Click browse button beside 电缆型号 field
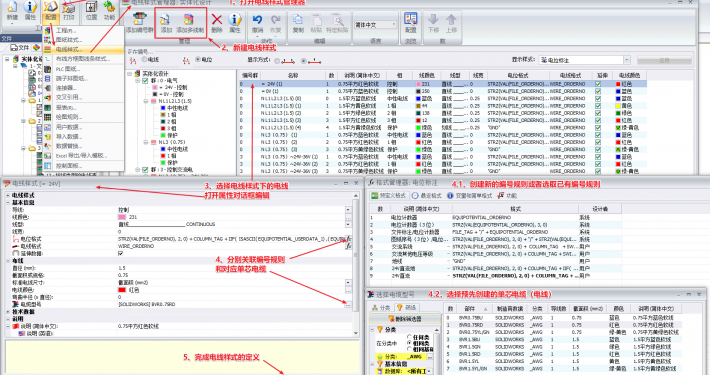 coord(348,305)
